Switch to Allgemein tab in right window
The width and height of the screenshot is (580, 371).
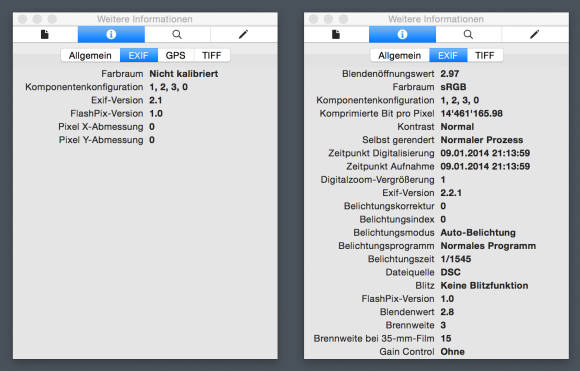[400, 55]
